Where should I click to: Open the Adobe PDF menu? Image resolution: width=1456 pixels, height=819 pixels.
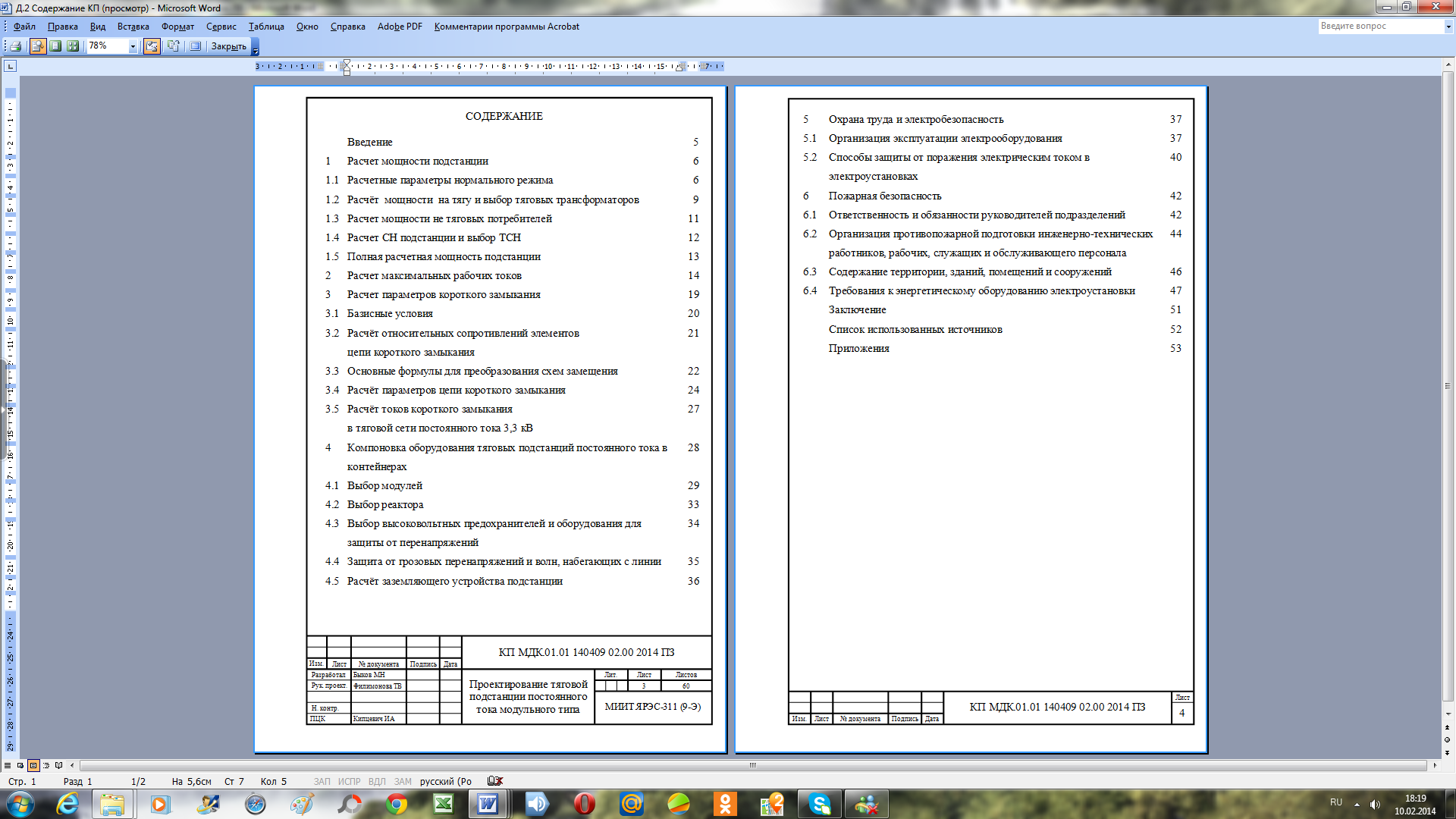tap(400, 27)
